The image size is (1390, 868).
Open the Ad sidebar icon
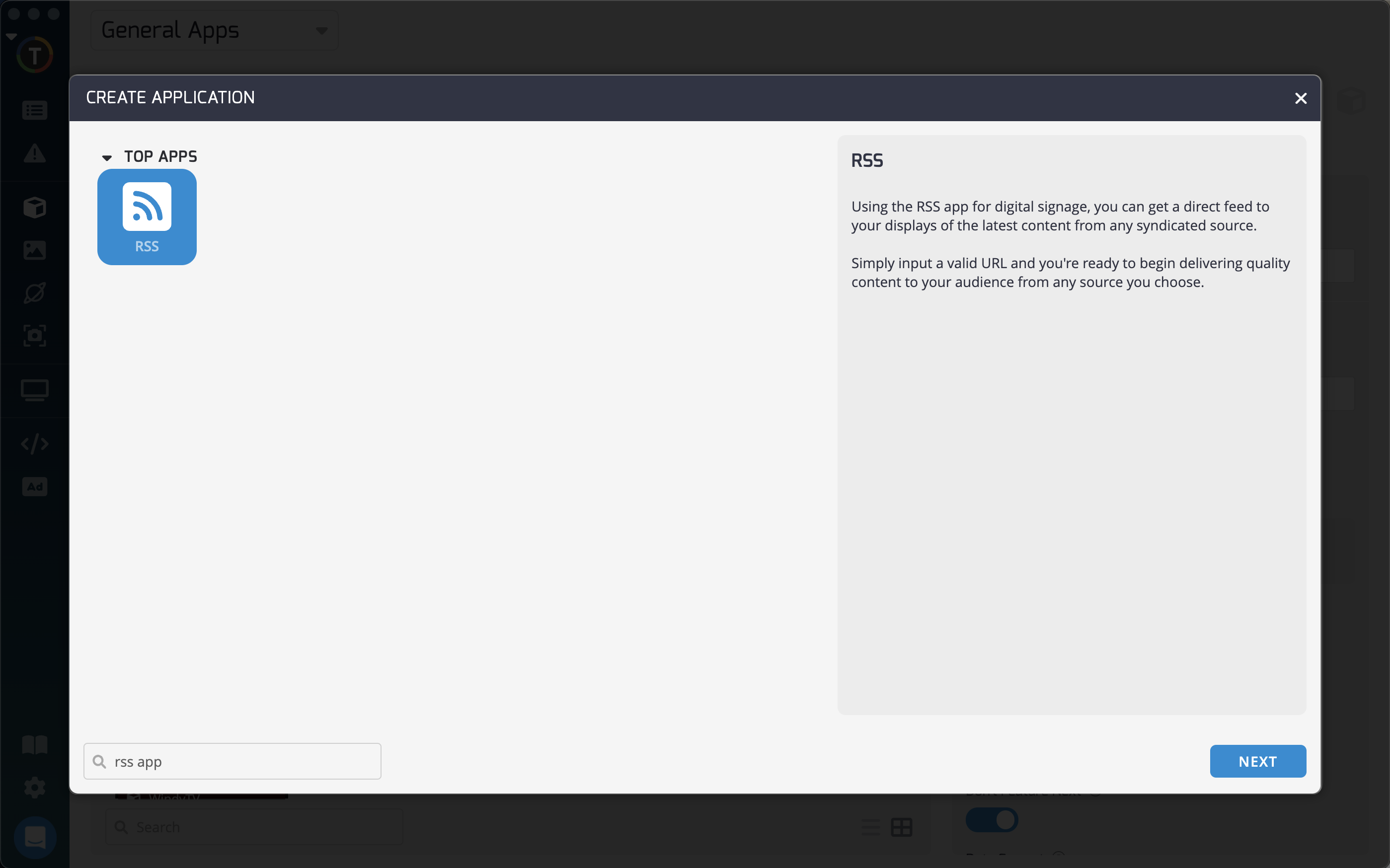coord(34,487)
